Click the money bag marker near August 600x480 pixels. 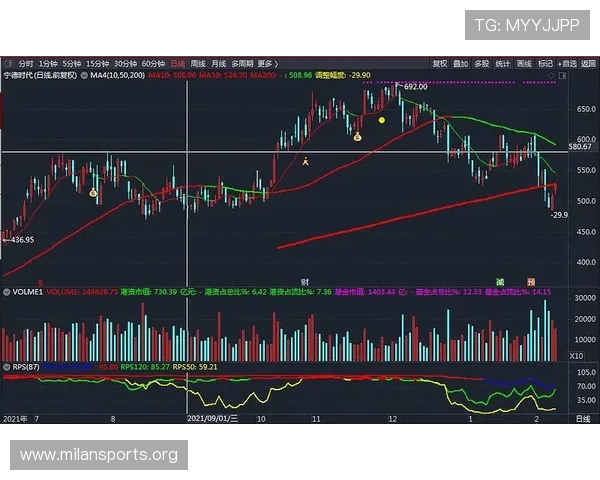click(93, 192)
